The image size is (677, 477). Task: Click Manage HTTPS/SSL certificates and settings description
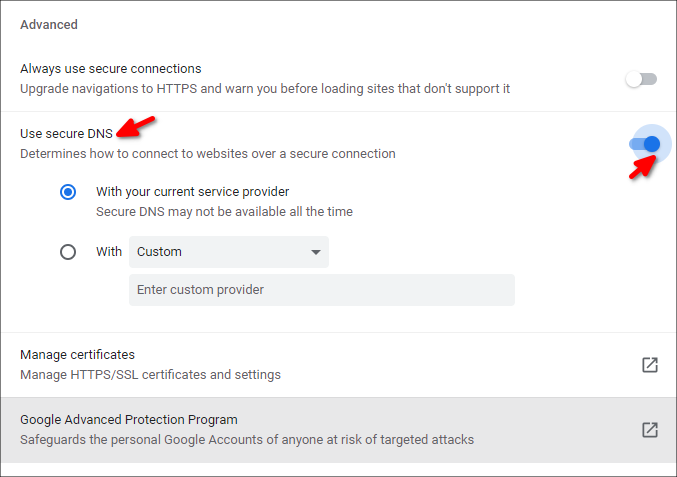tap(150, 375)
